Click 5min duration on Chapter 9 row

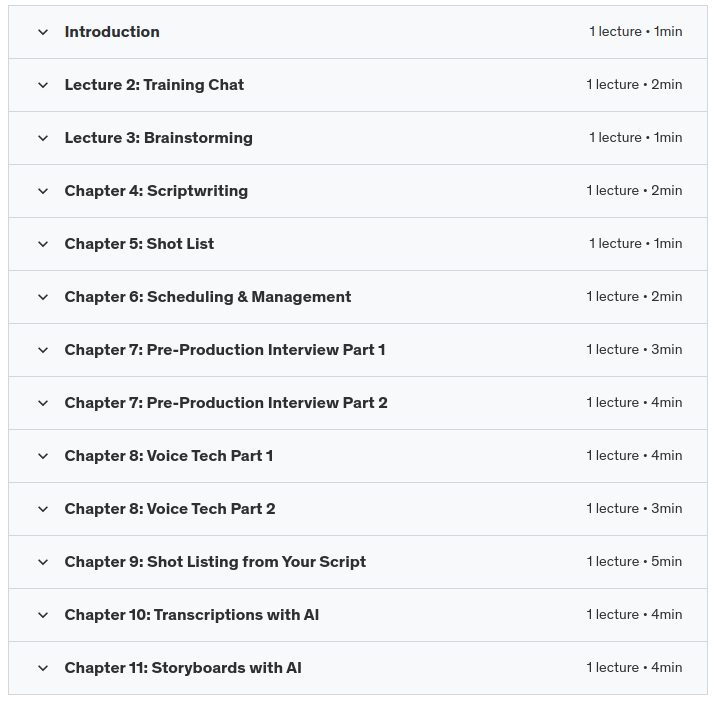pos(666,562)
